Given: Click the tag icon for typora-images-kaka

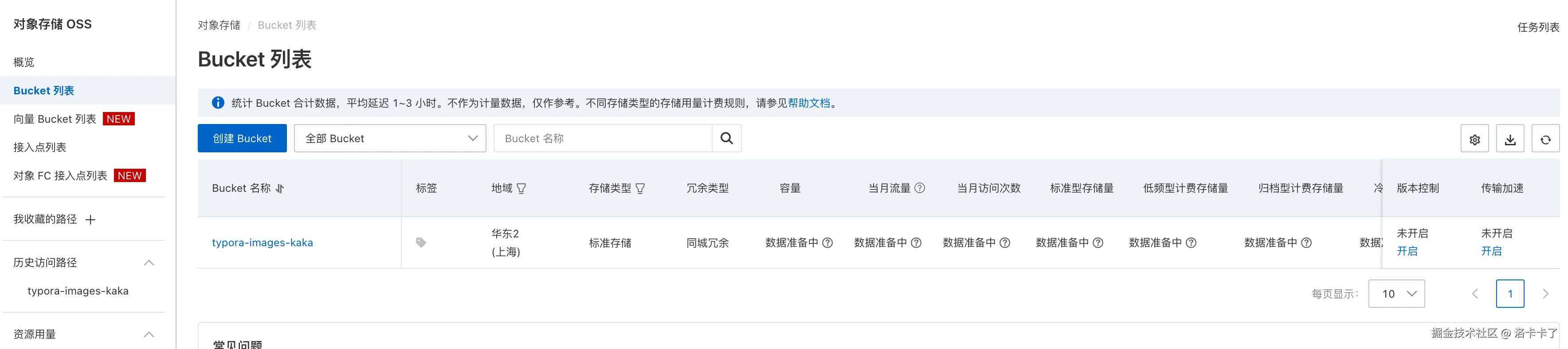Looking at the screenshot, I should (x=421, y=243).
